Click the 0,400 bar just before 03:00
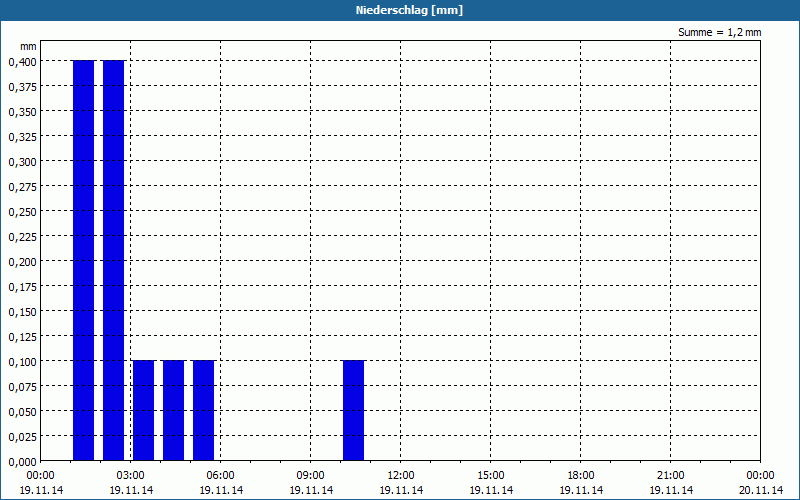Viewport: 800px width, 500px height. pos(114,260)
